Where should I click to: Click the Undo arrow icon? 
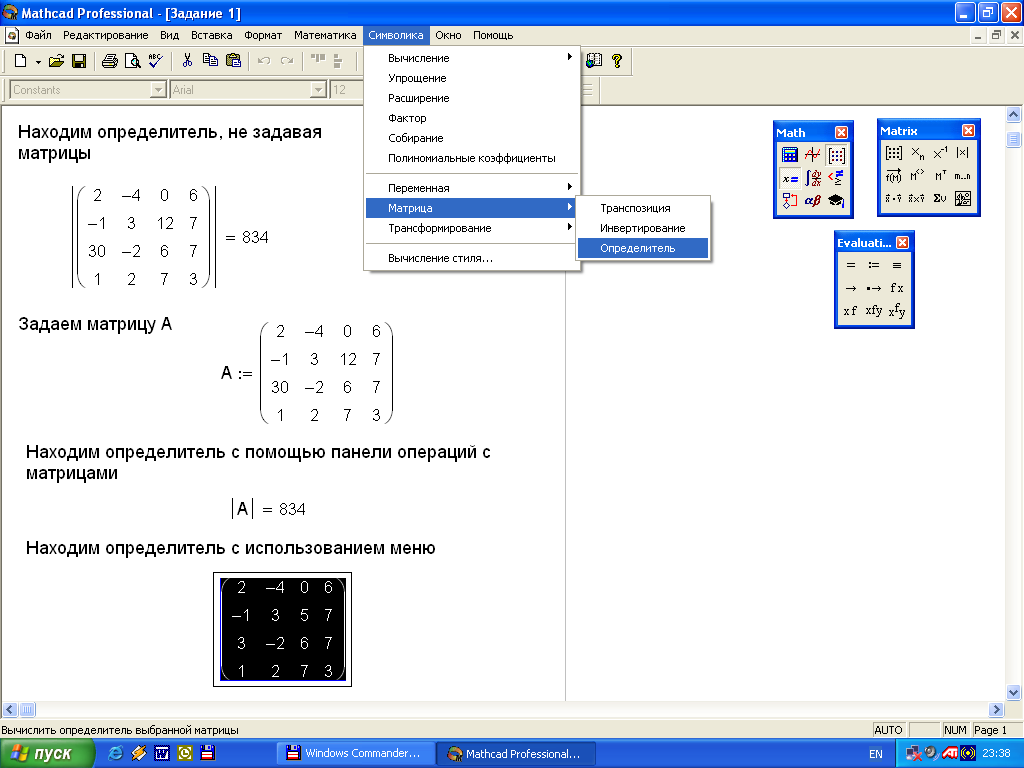pyautogui.click(x=264, y=61)
